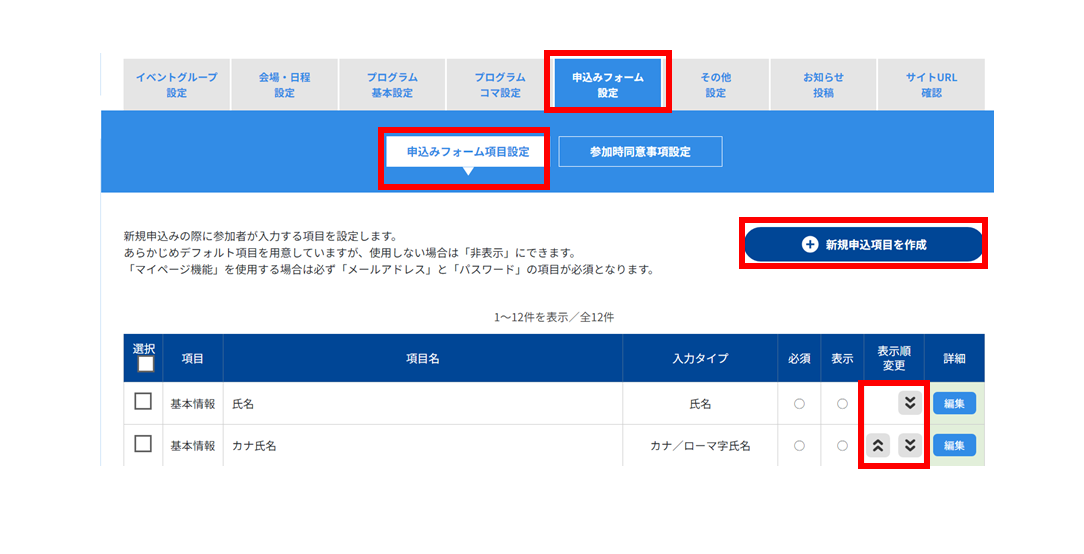Tick the select-all checkbox in the 選択 header
Screen dimensions: 1084x554
coord(145,364)
